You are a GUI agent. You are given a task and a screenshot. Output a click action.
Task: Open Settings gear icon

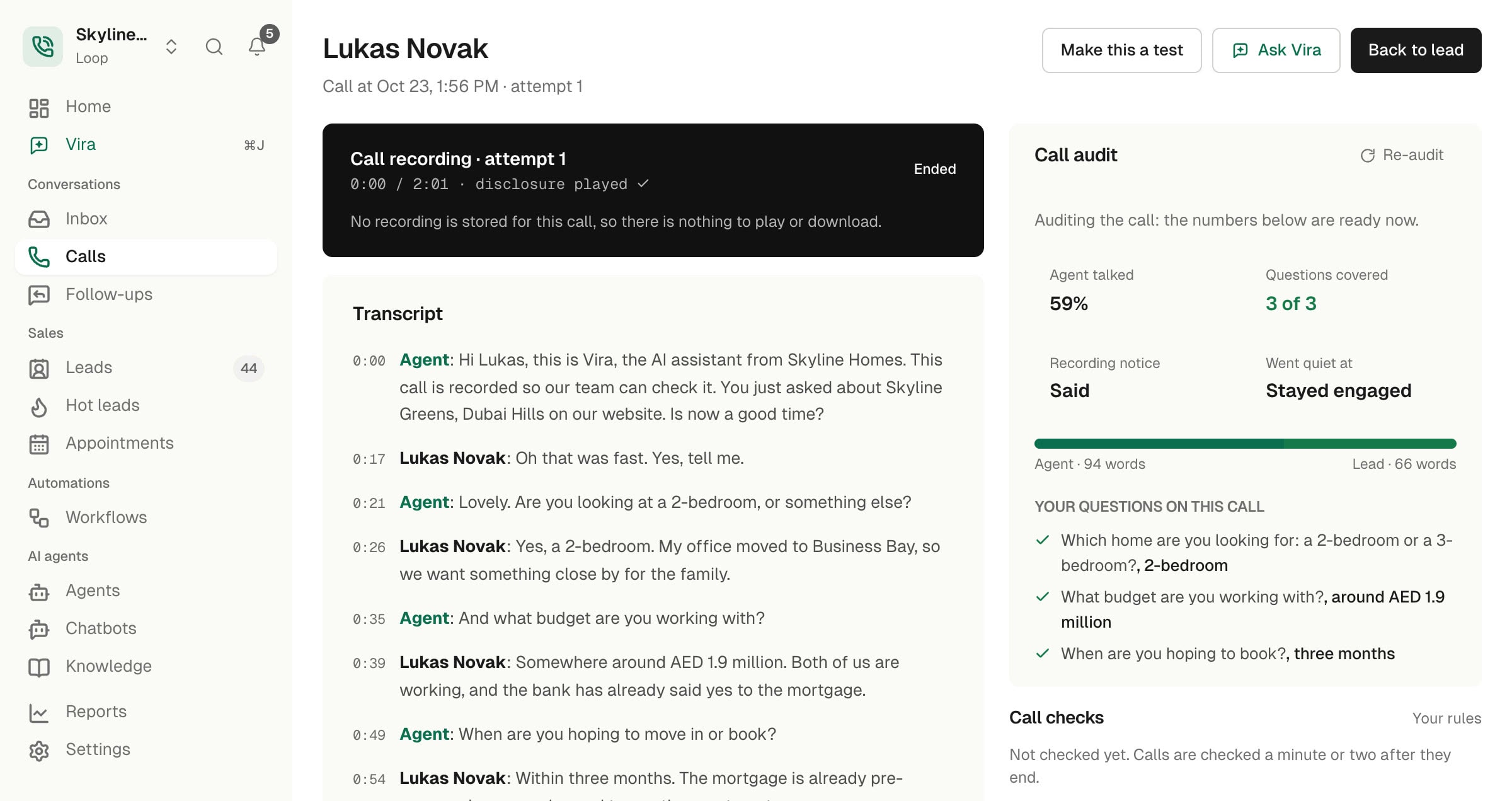[39, 751]
